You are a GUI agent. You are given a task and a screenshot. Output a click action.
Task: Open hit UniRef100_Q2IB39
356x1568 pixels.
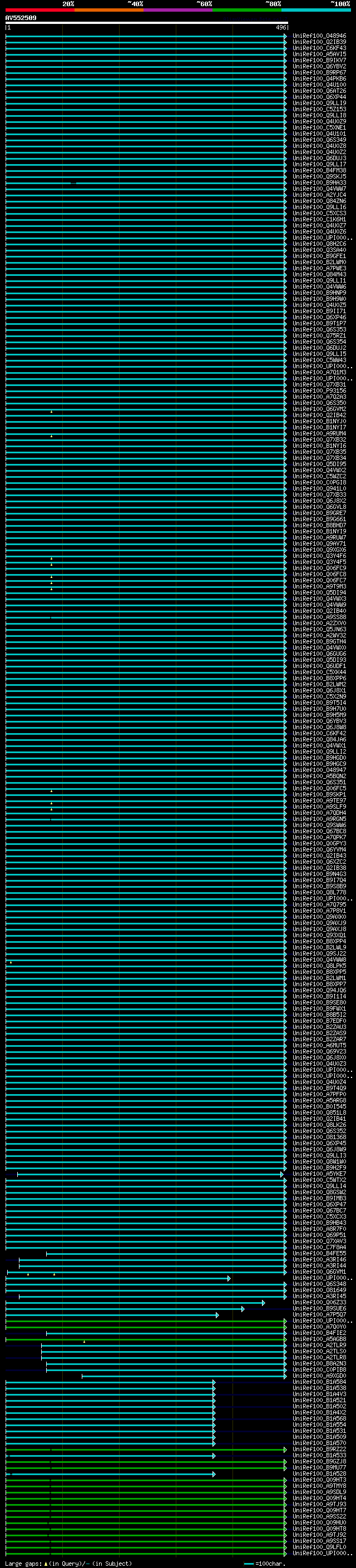coord(319,42)
